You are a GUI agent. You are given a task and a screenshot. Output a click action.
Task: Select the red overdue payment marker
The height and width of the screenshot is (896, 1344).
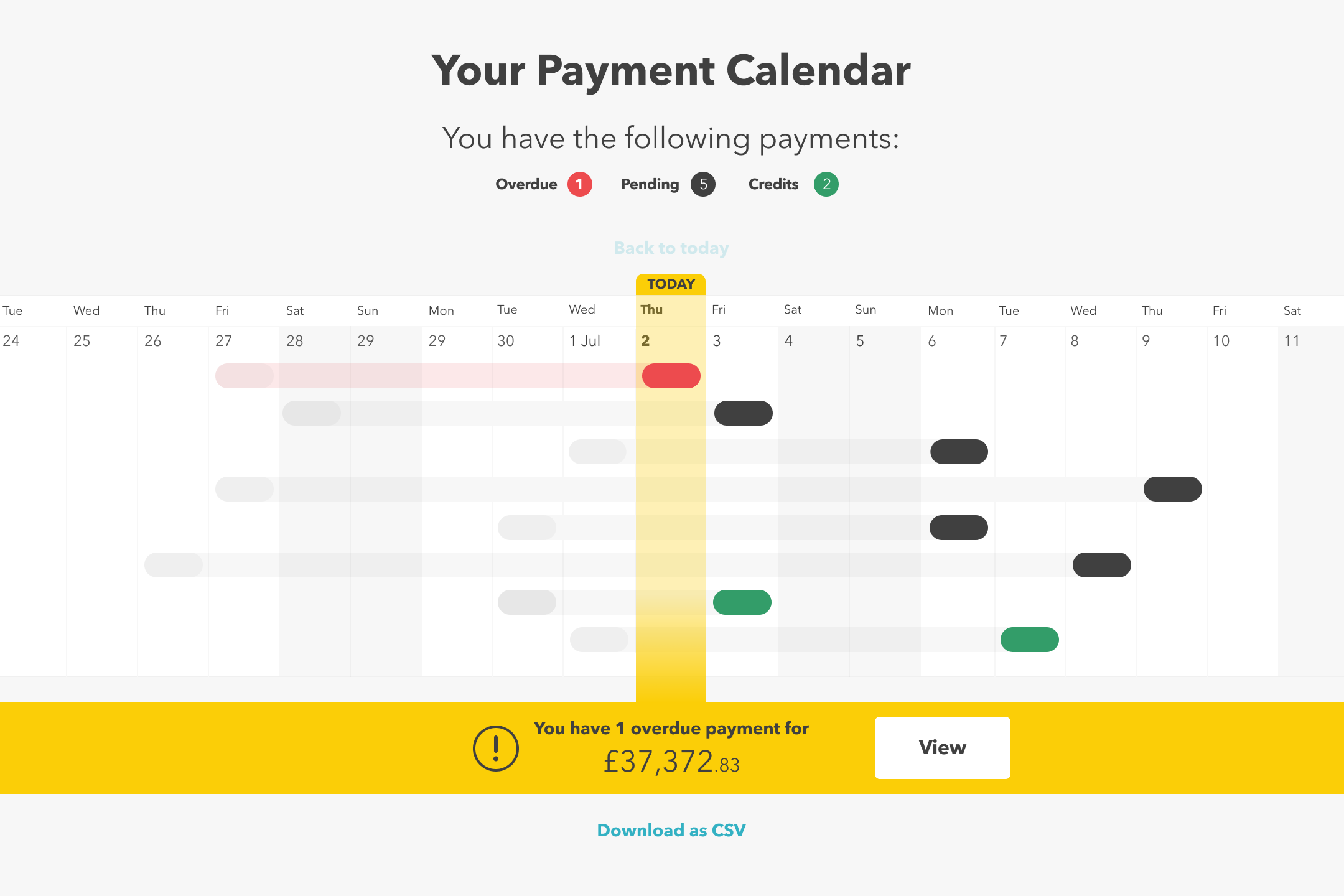pos(671,376)
